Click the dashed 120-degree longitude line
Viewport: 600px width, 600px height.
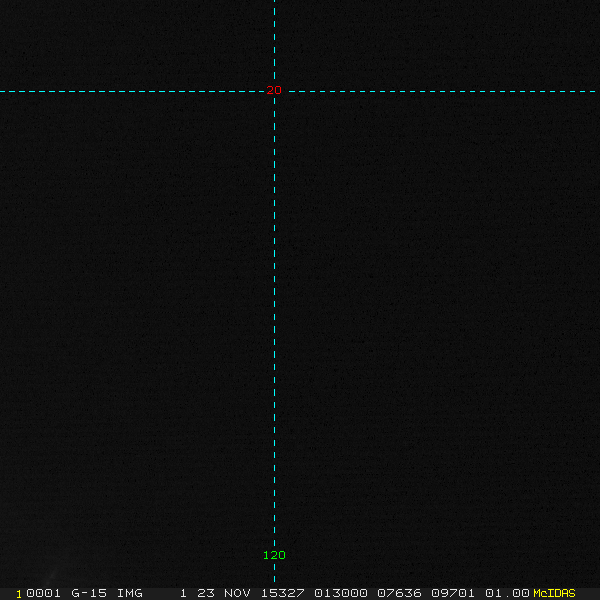pyautogui.click(x=274, y=306)
